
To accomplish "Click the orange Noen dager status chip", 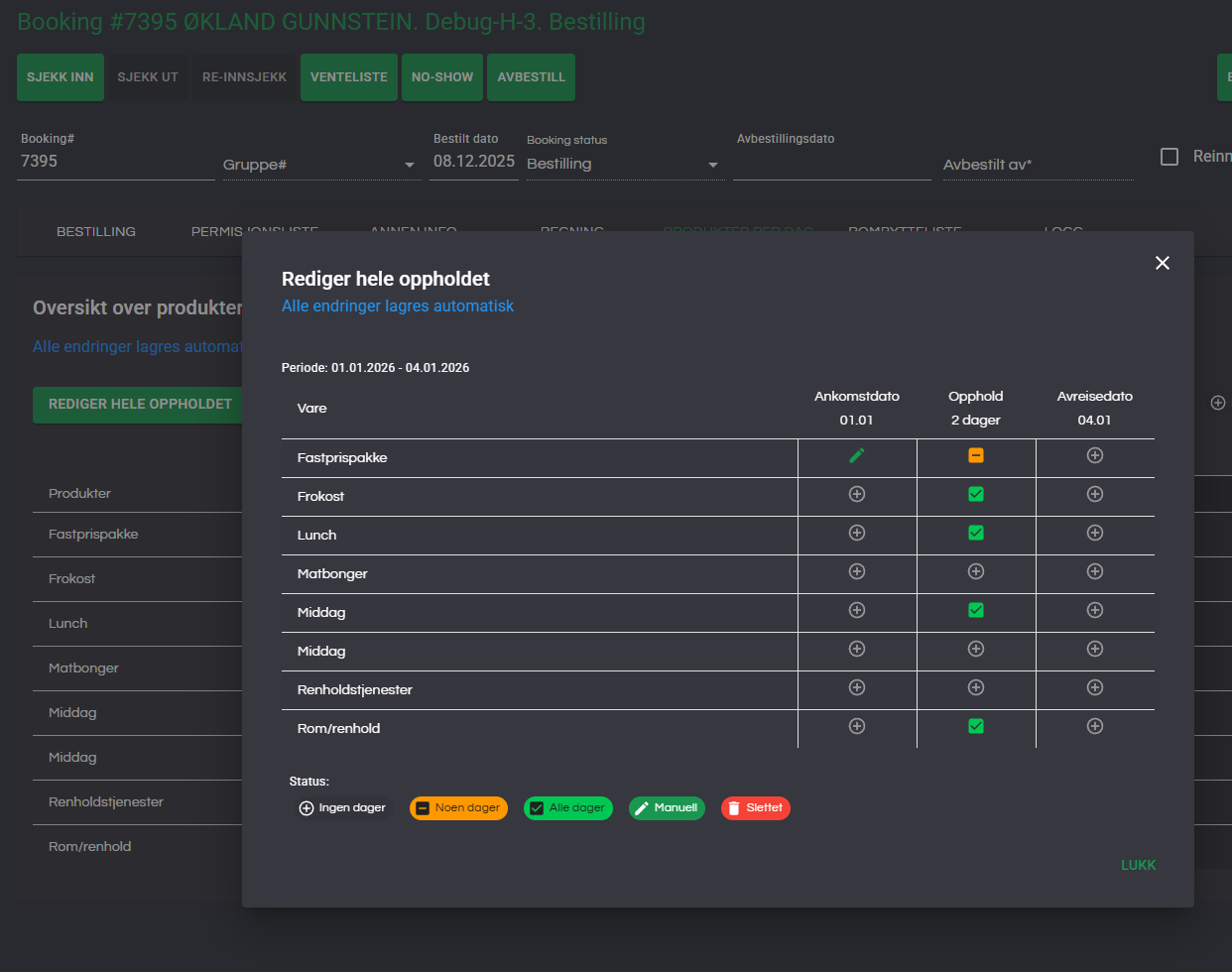I will [x=458, y=808].
